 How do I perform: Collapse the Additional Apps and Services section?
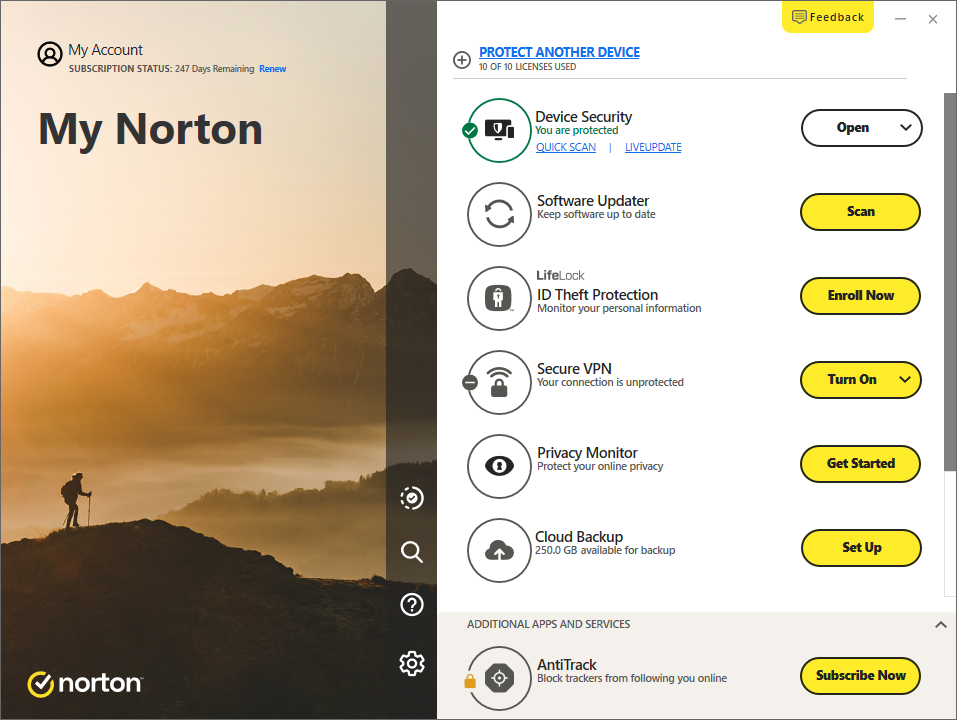pyautogui.click(x=940, y=625)
